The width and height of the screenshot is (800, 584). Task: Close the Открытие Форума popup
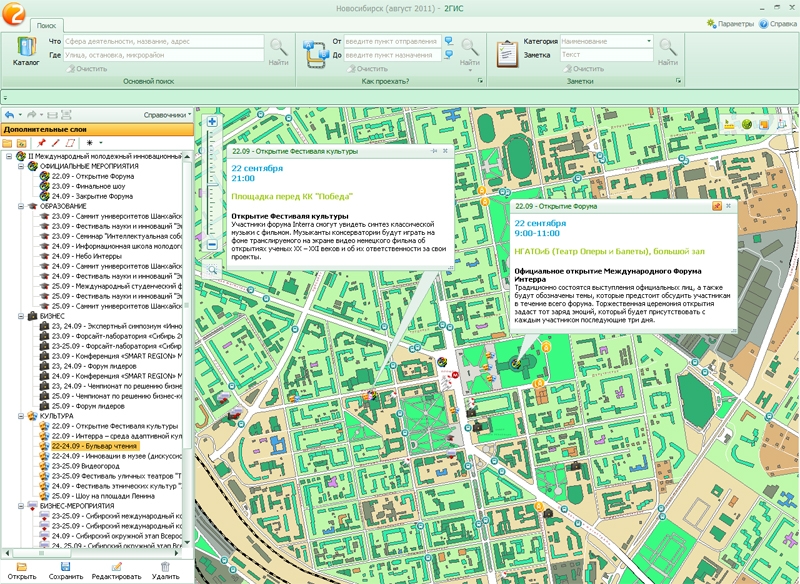[729, 206]
